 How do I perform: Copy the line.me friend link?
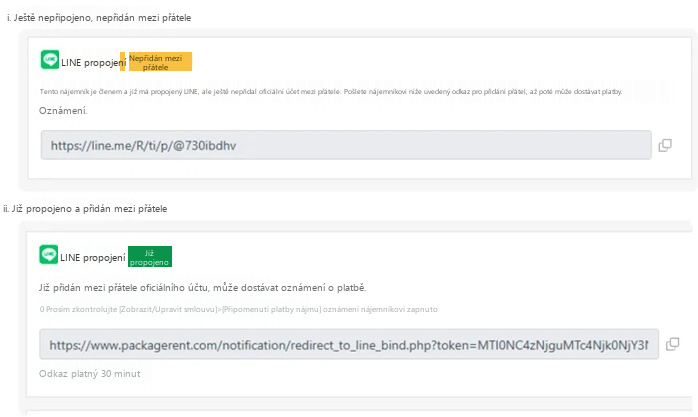665,145
